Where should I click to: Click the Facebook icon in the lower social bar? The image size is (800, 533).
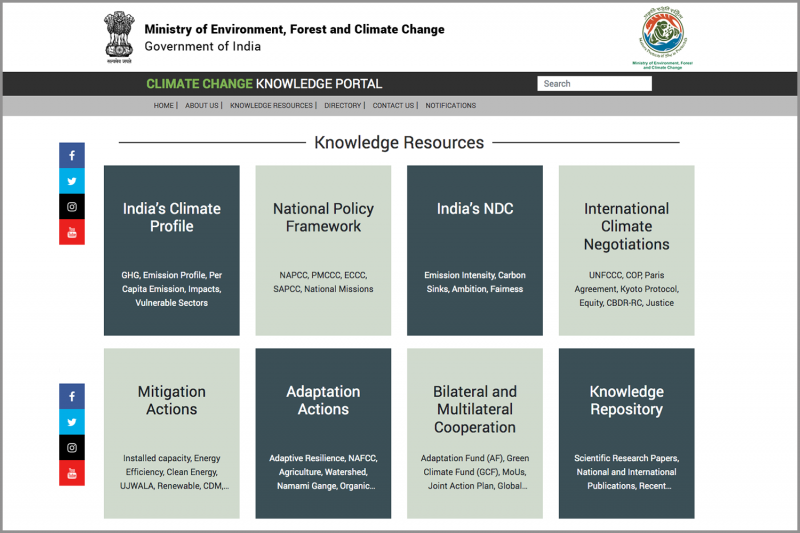[x=72, y=396]
